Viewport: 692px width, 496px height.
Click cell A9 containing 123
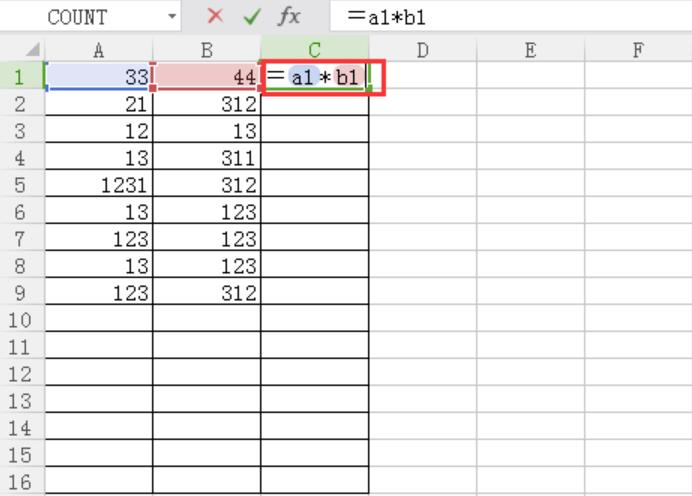(99, 291)
